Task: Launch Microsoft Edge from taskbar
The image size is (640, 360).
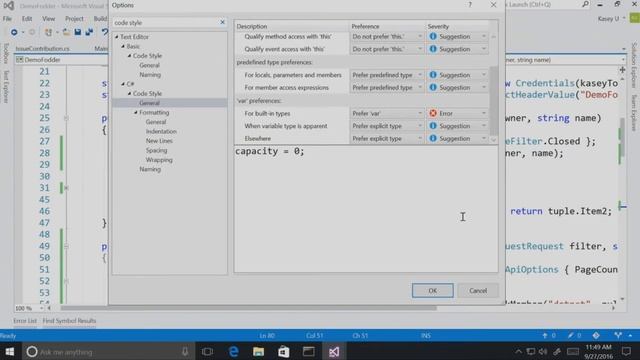Action: coord(233,351)
